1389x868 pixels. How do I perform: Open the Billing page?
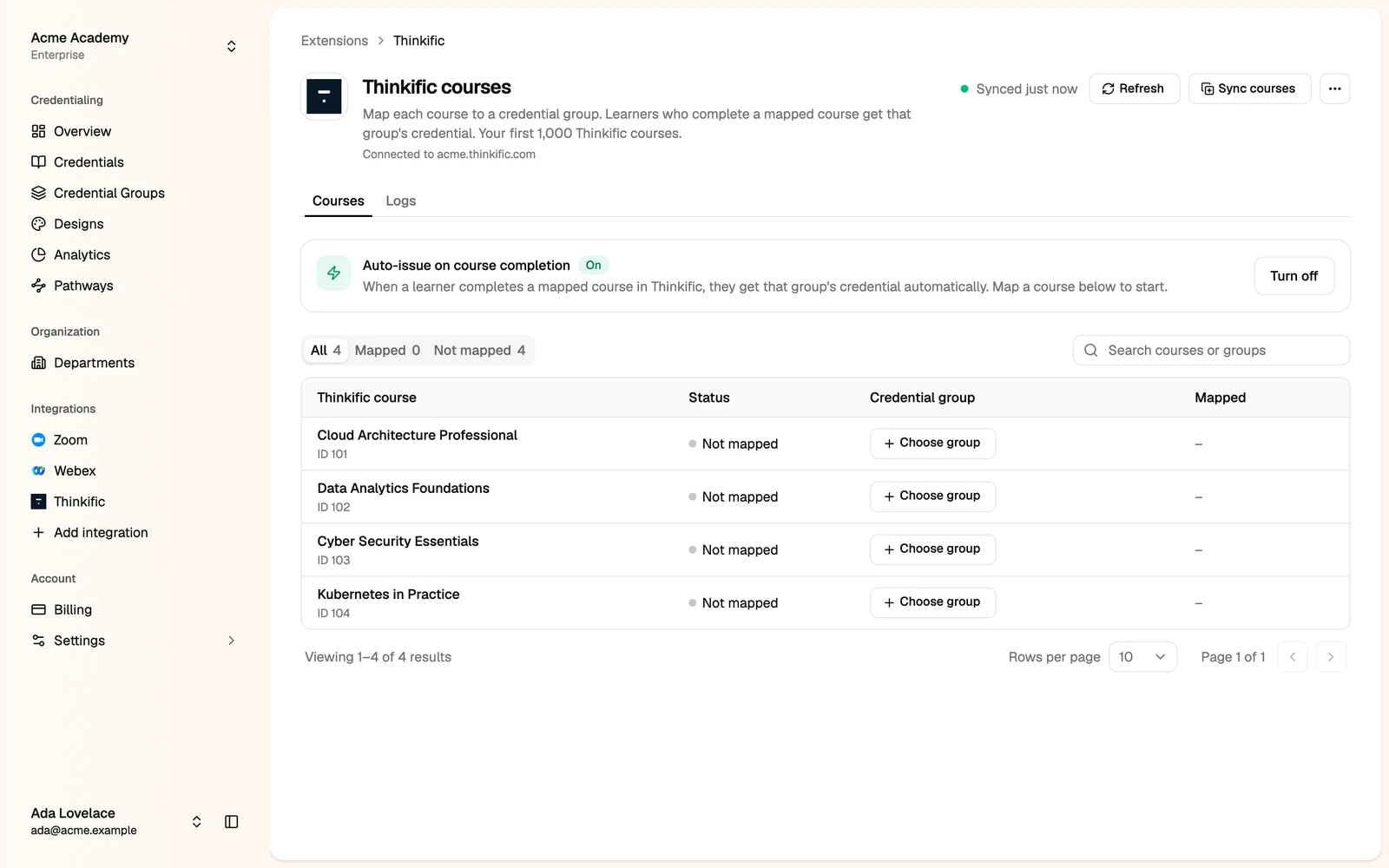coord(62,609)
